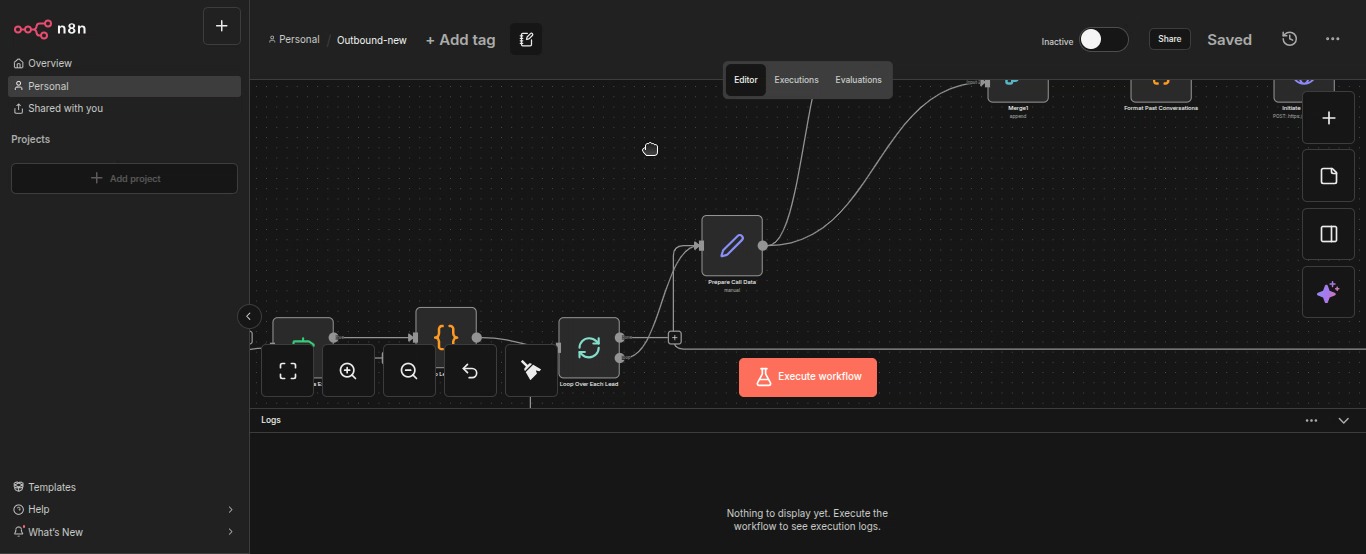The height and width of the screenshot is (554, 1366).
Task: Expand the Help menu
Action: (124, 509)
